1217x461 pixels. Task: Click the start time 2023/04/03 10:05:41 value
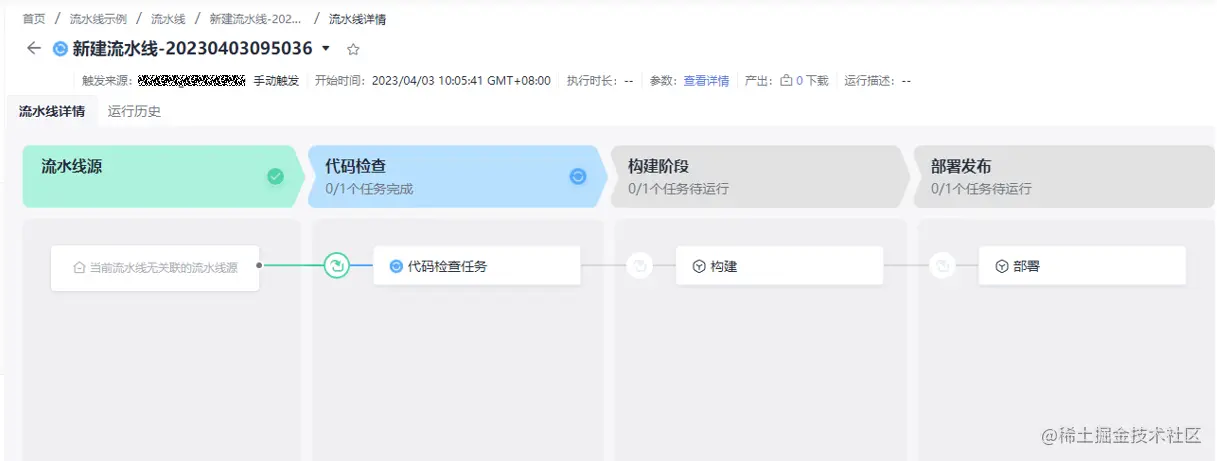[x=461, y=81]
